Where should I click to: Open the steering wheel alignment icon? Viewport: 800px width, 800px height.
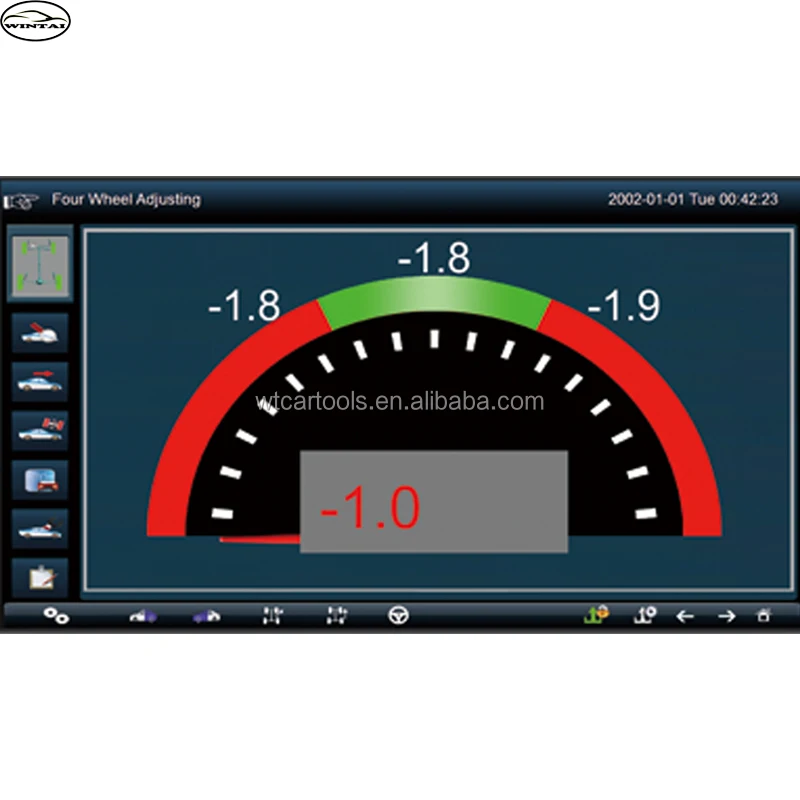[x=398, y=617]
